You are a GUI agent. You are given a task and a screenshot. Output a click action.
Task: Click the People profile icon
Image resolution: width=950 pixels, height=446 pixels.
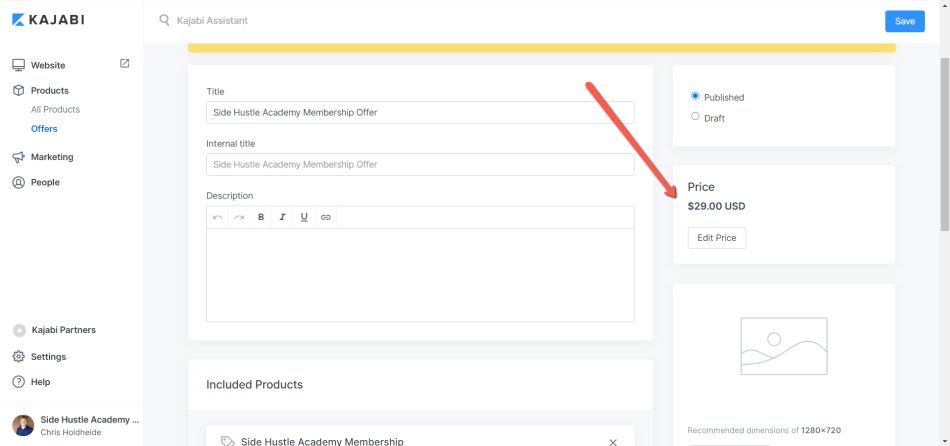(x=19, y=182)
